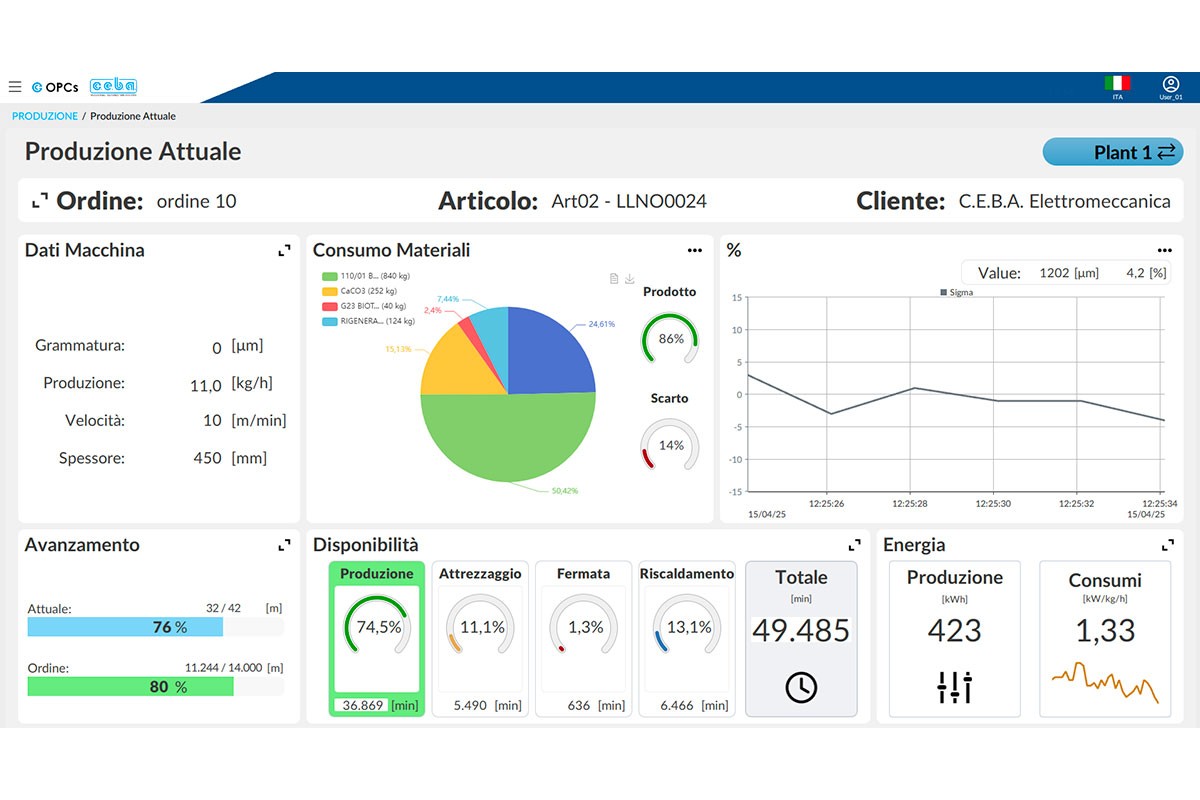The height and width of the screenshot is (800, 1200).
Task: Toggle the 110/01 B... legend entry
Action: click(368, 276)
